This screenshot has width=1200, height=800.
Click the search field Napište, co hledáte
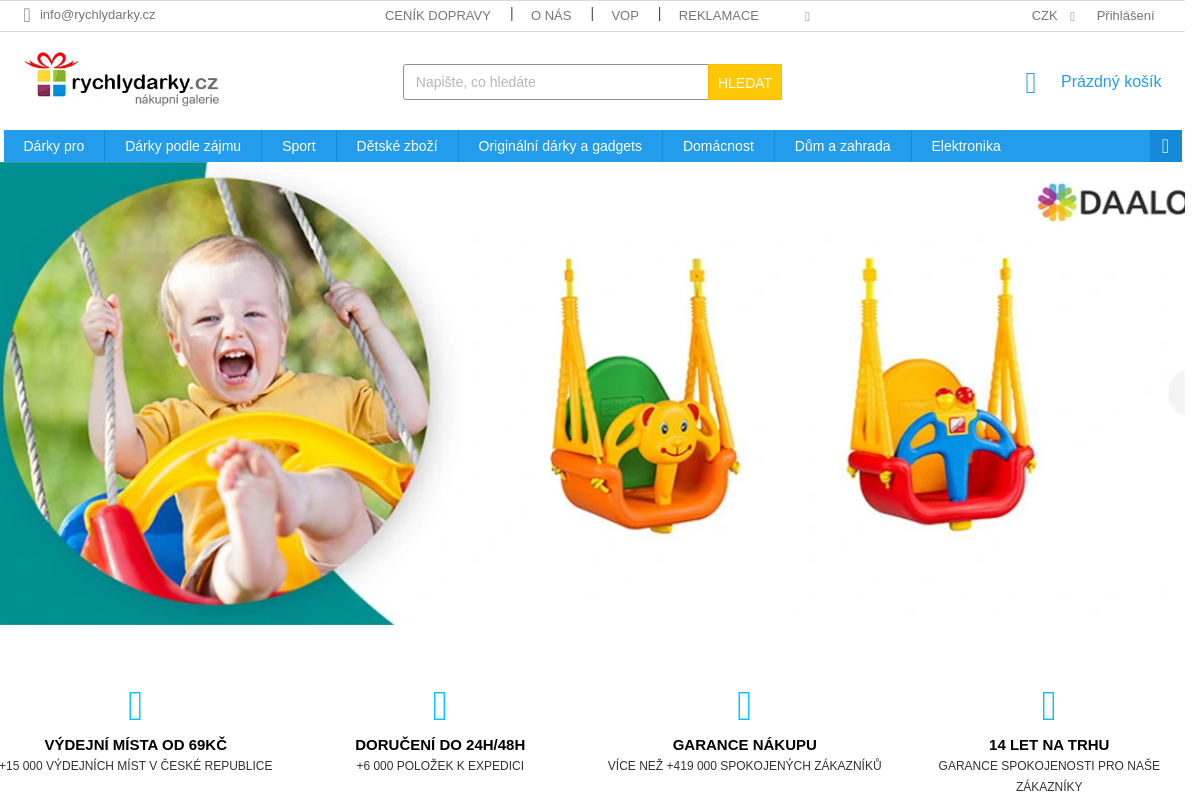[556, 82]
